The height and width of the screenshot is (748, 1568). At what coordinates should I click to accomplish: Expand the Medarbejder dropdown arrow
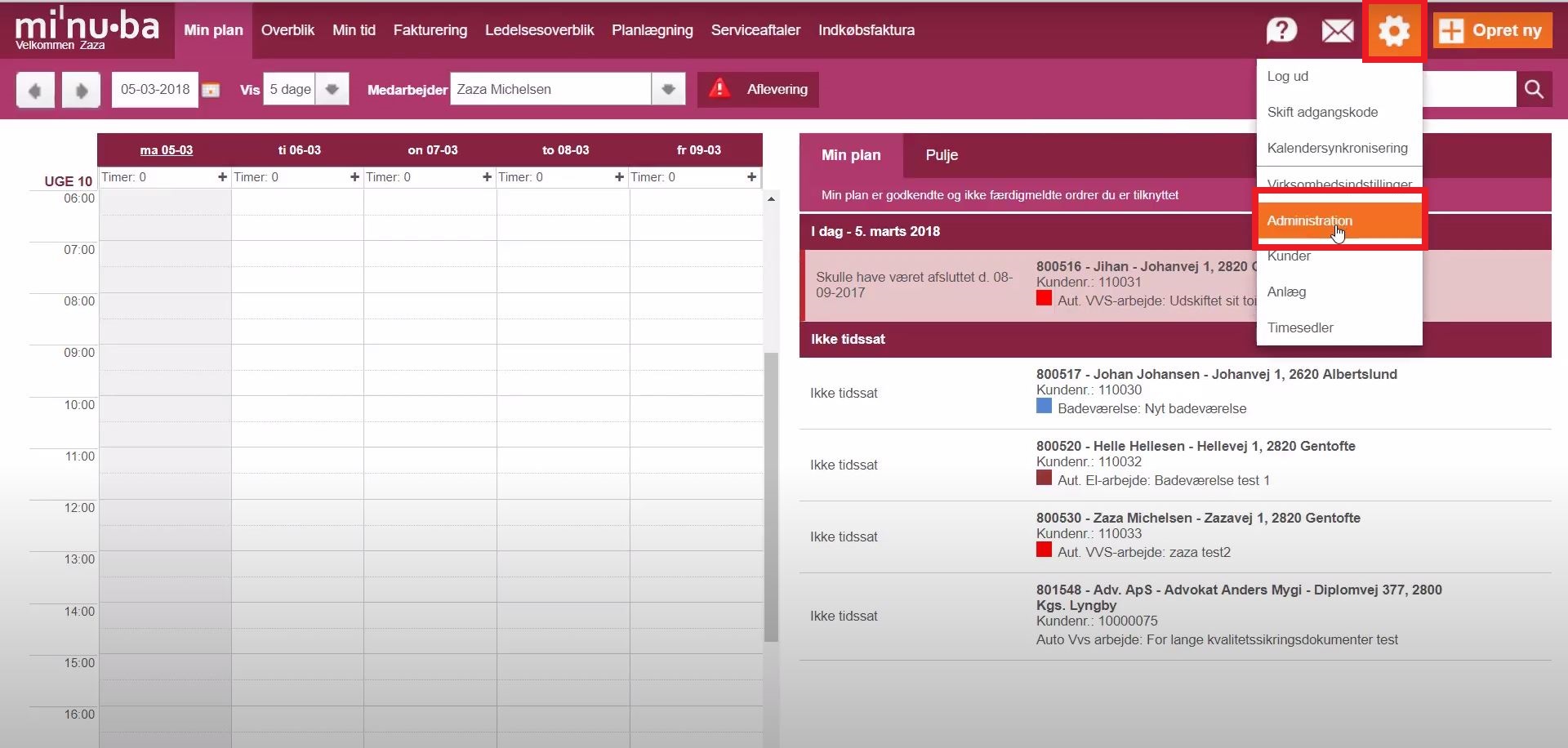click(x=668, y=89)
